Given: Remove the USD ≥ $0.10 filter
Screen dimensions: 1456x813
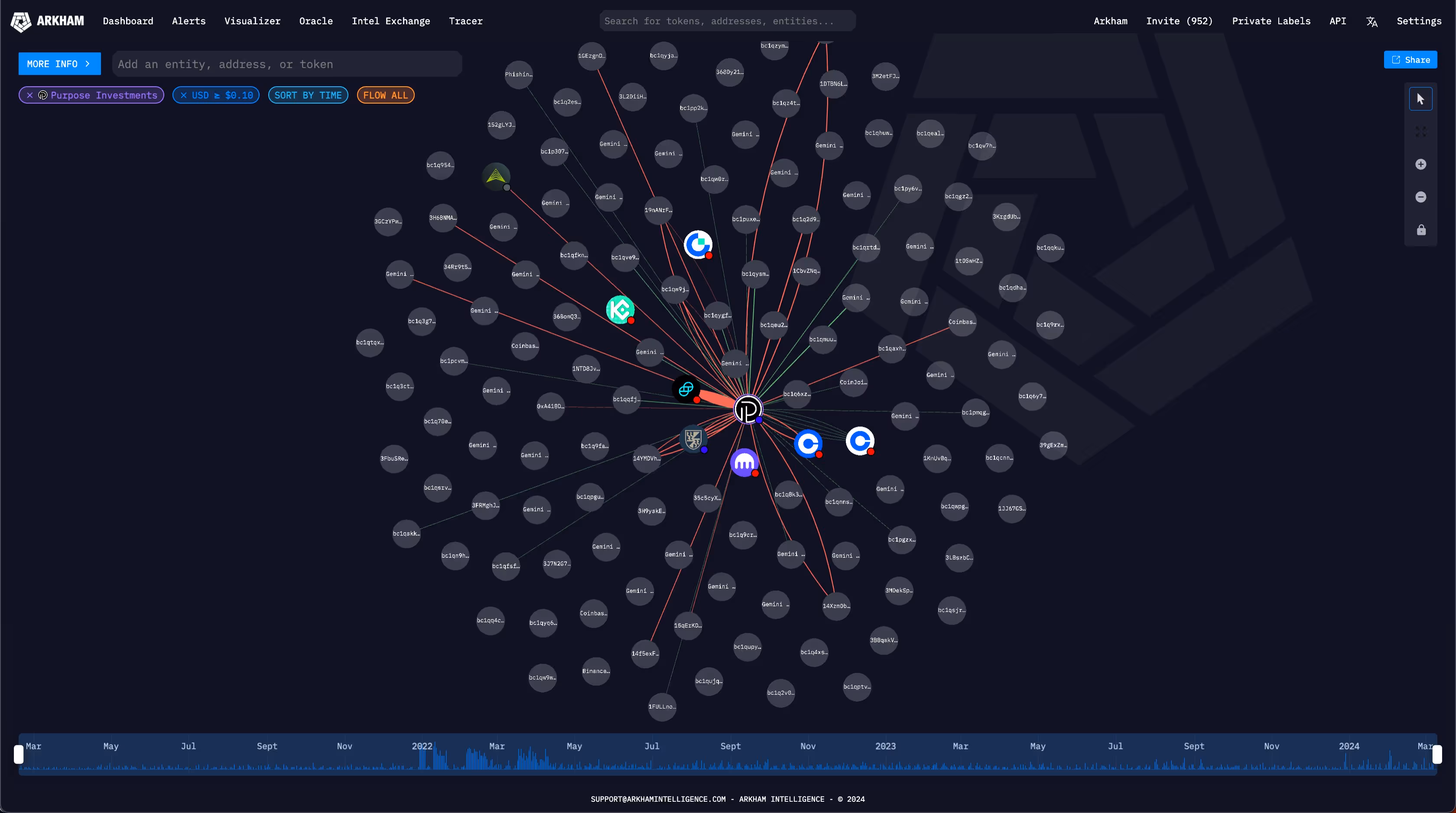Looking at the screenshot, I should coord(184,95).
